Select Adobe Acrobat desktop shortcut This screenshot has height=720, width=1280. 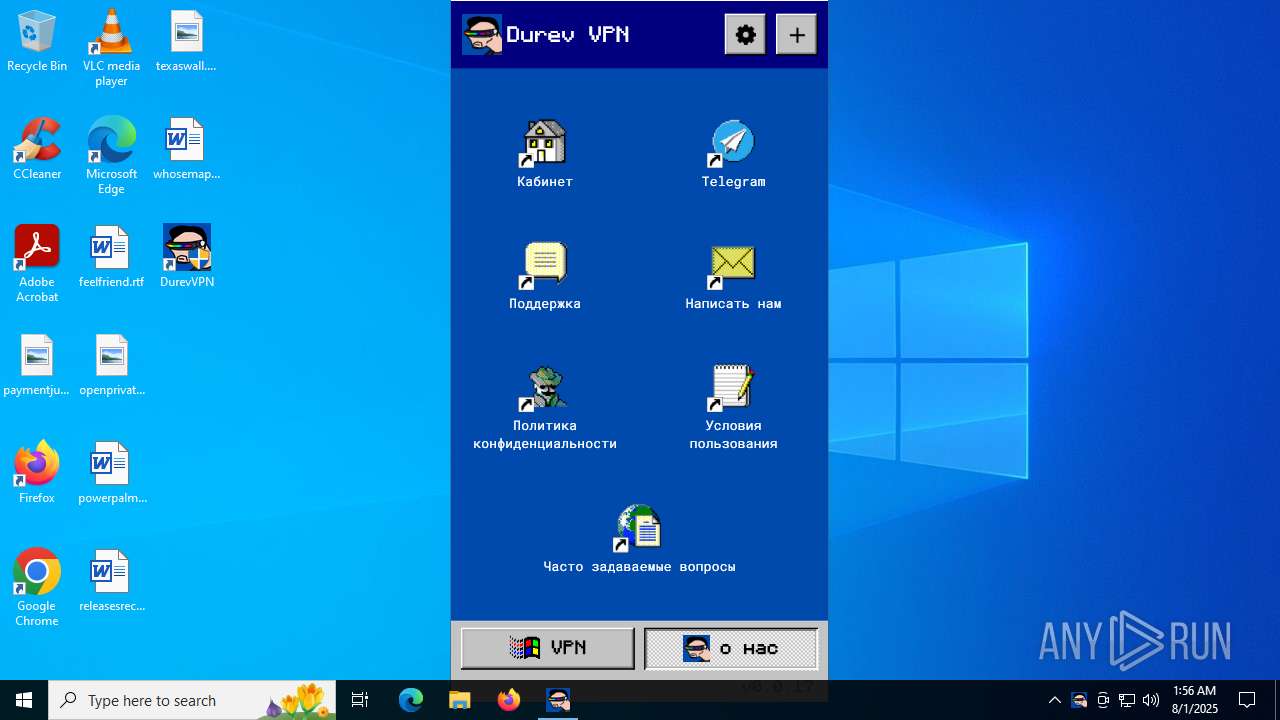pyautogui.click(x=37, y=264)
